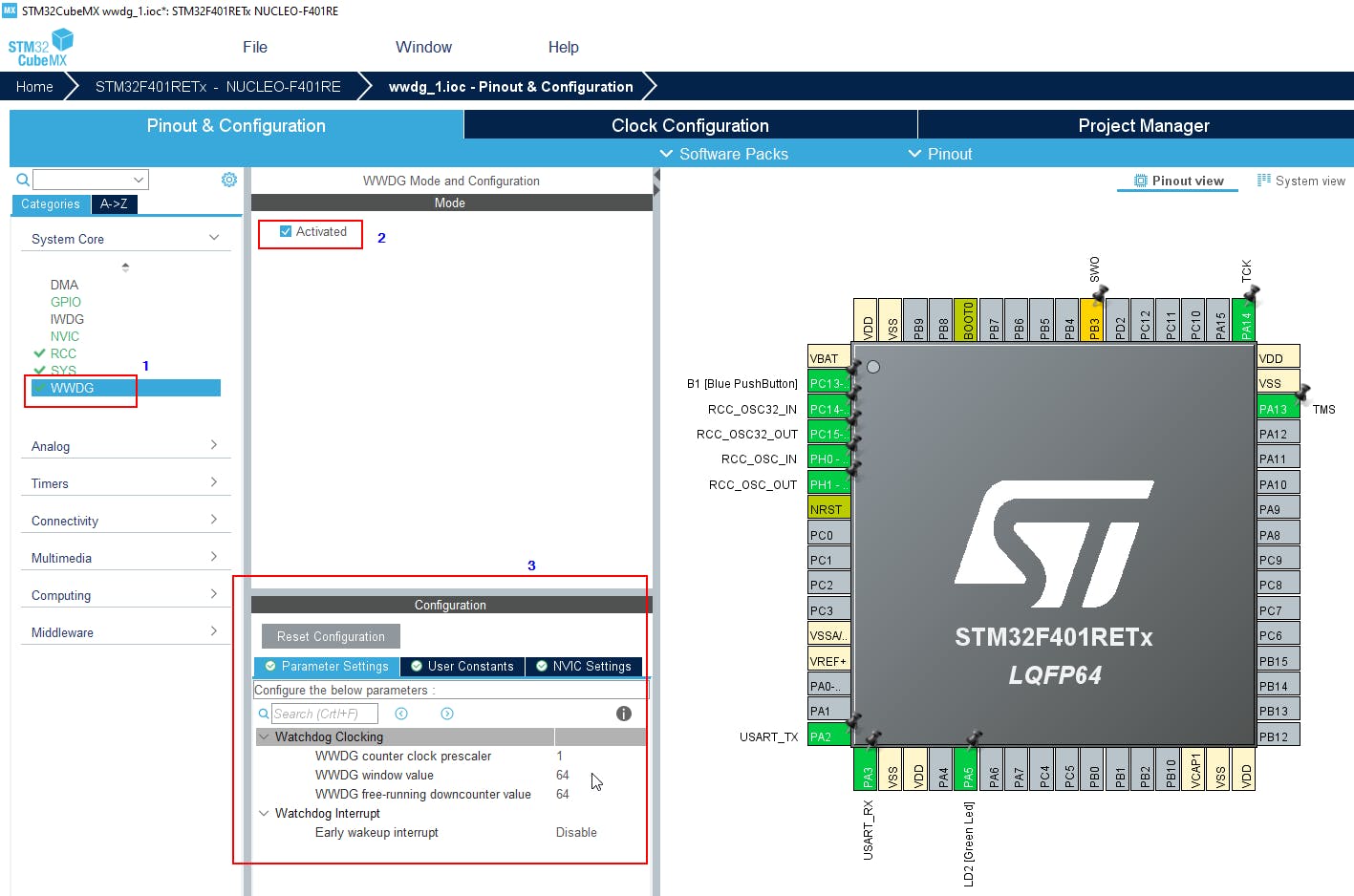Select pin PA2 USART_TX on the chip
This screenshot has width=1354, height=896.
tap(828, 736)
